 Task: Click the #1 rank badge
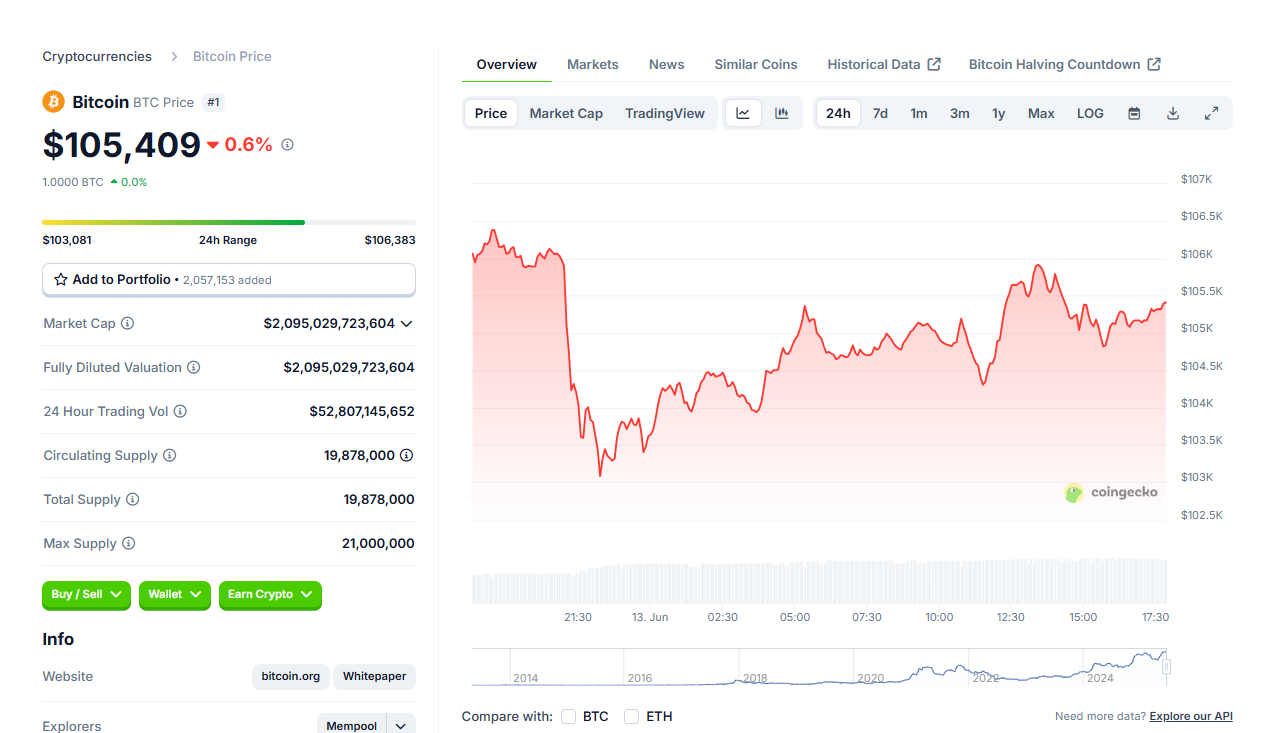coord(213,102)
